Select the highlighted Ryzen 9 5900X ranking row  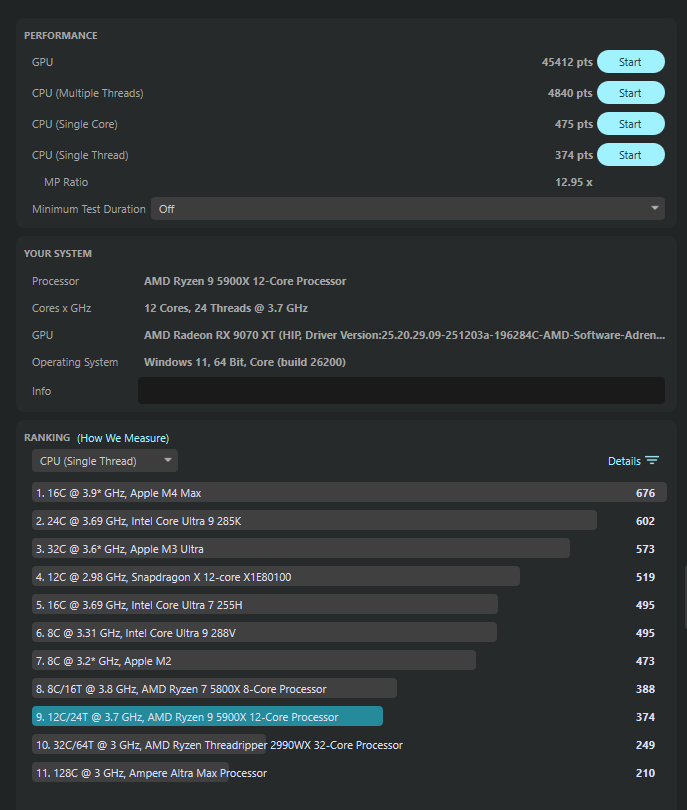(207, 716)
